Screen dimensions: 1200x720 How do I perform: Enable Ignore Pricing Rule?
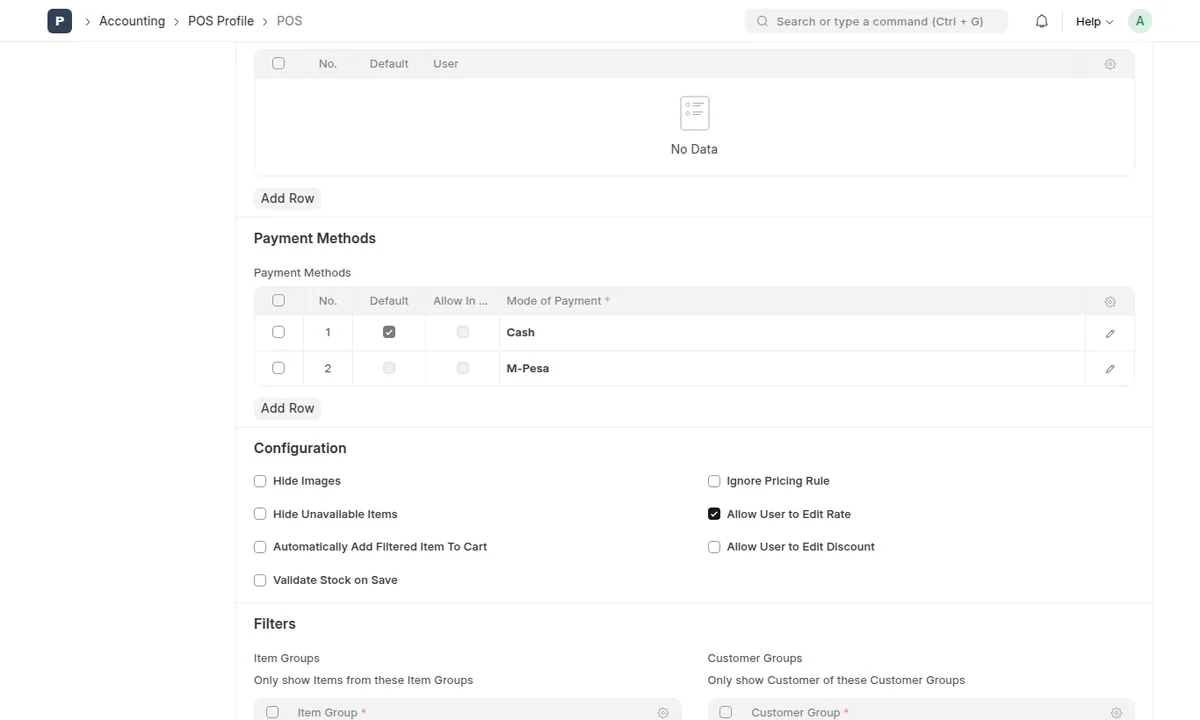click(x=714, y=481)
